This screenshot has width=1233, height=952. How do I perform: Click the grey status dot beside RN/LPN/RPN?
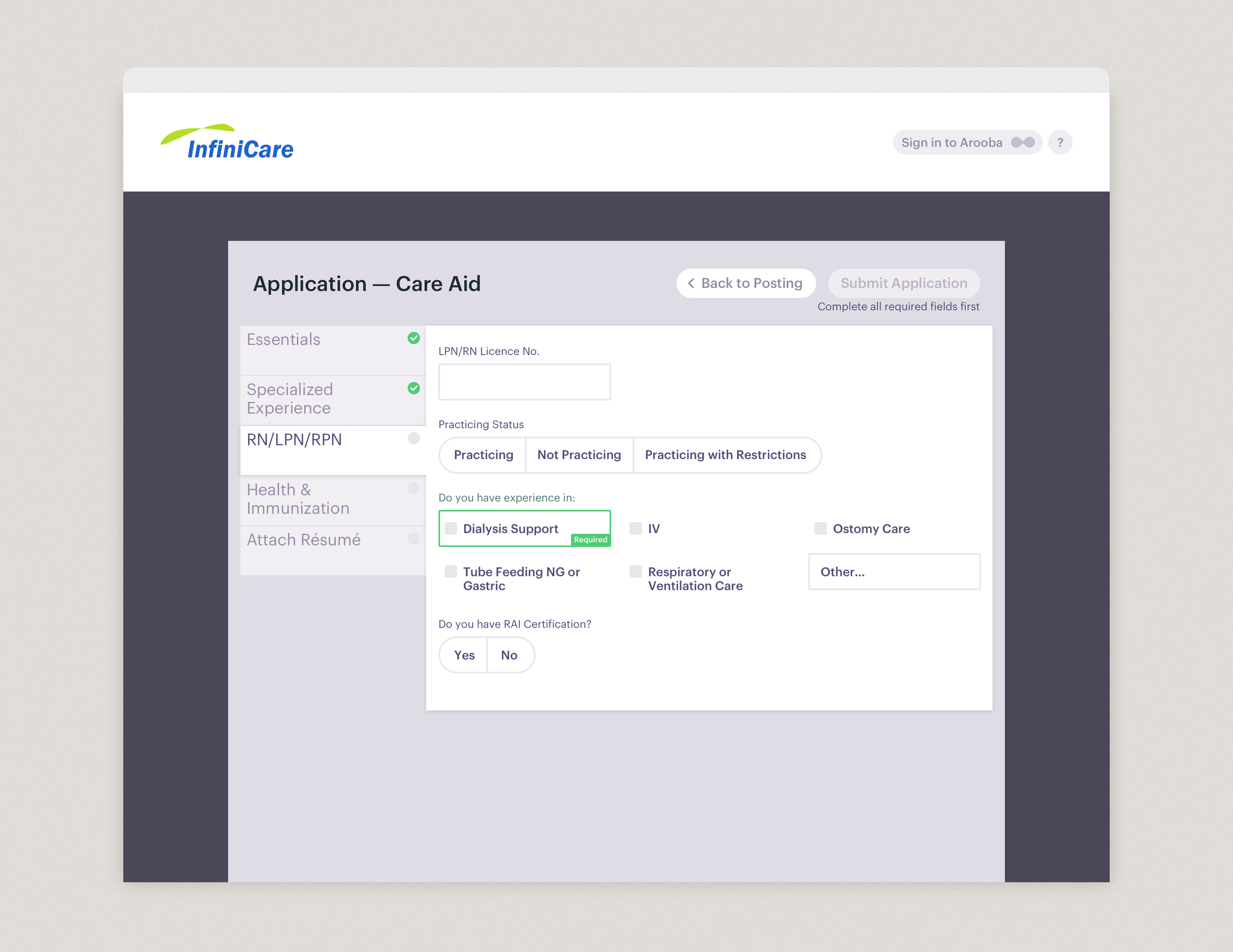[414, 438]
